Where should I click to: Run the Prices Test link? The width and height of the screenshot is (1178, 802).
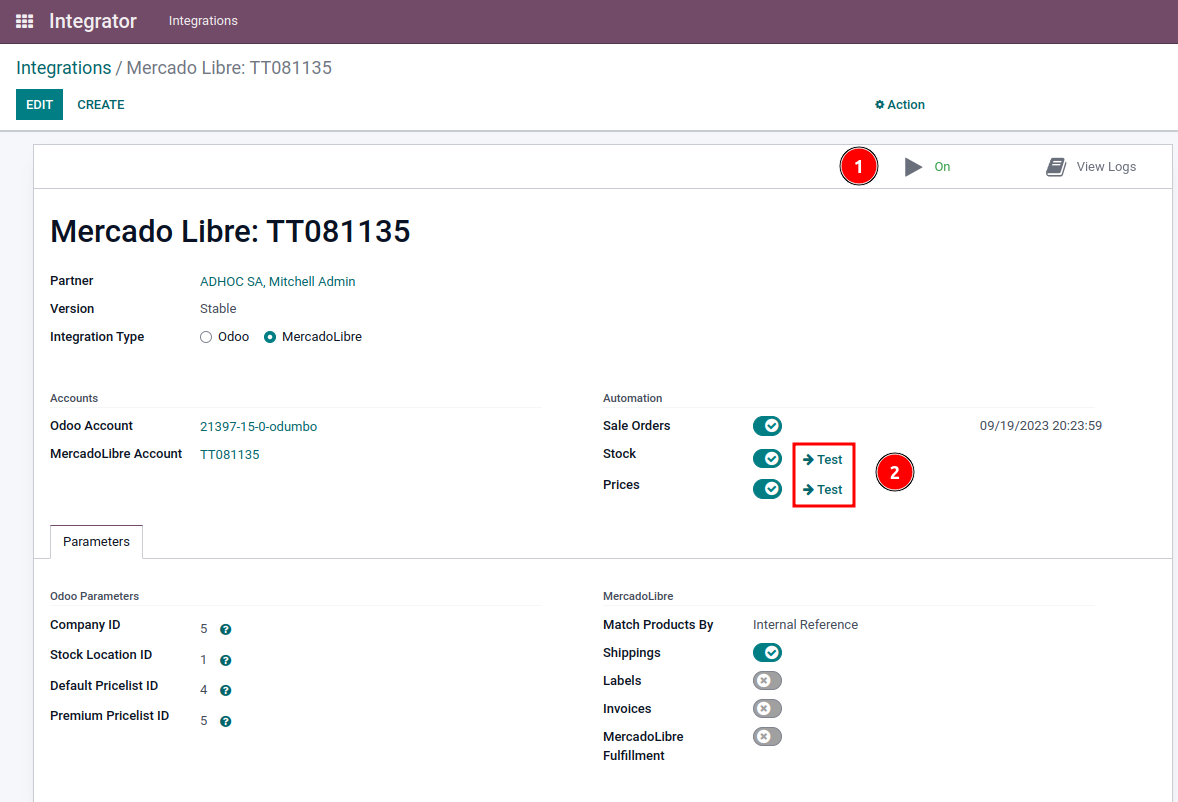[823, 490]
